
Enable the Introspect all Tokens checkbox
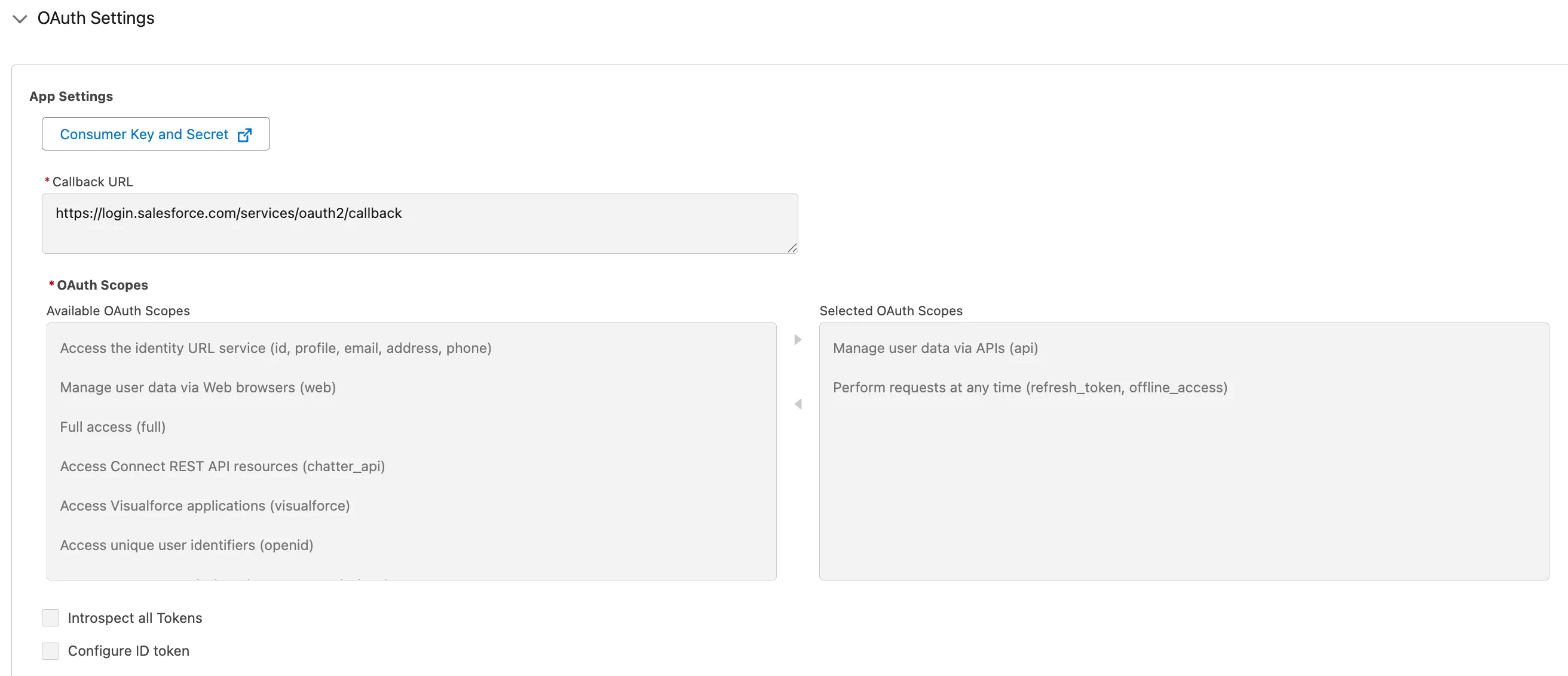[x=51, y=617]
